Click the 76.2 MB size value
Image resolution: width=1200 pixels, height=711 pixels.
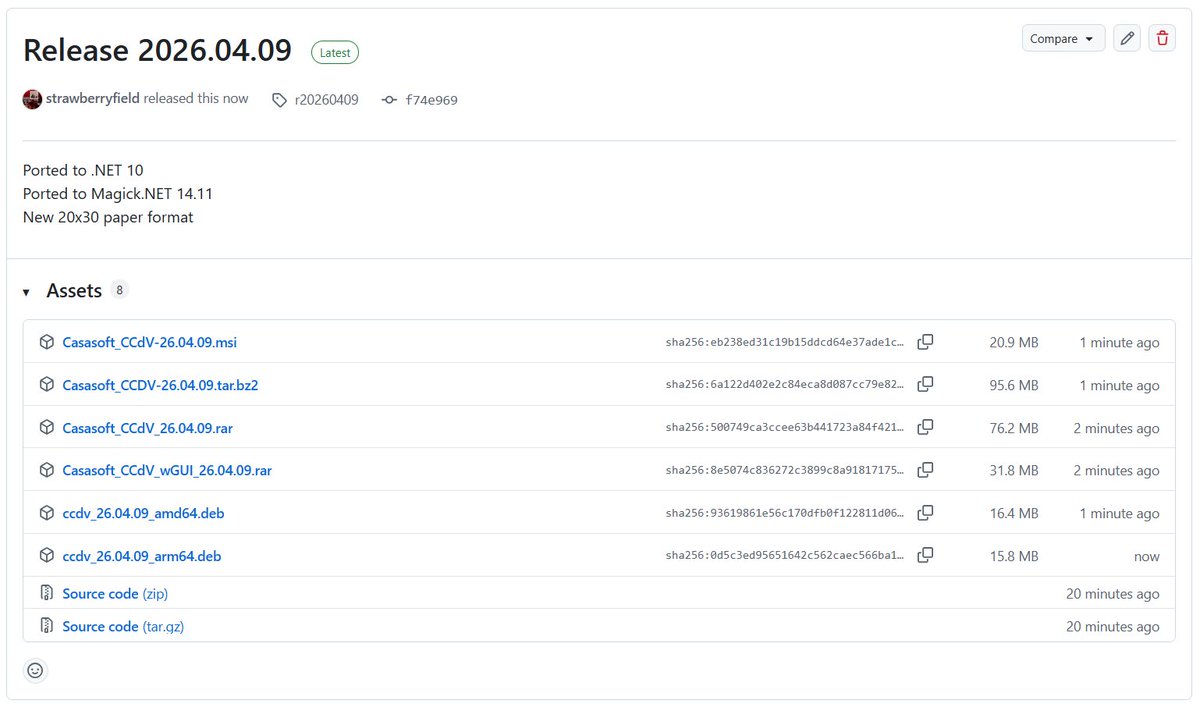pyautogui.click(x=1014, y=428)
